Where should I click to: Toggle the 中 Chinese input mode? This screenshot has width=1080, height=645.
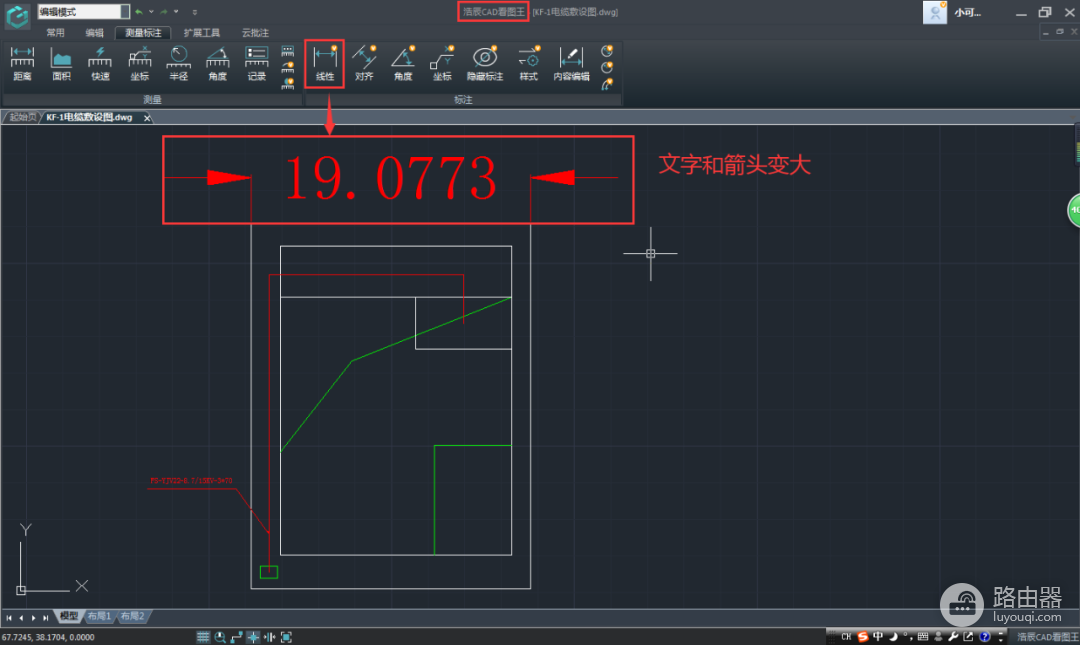878,637
